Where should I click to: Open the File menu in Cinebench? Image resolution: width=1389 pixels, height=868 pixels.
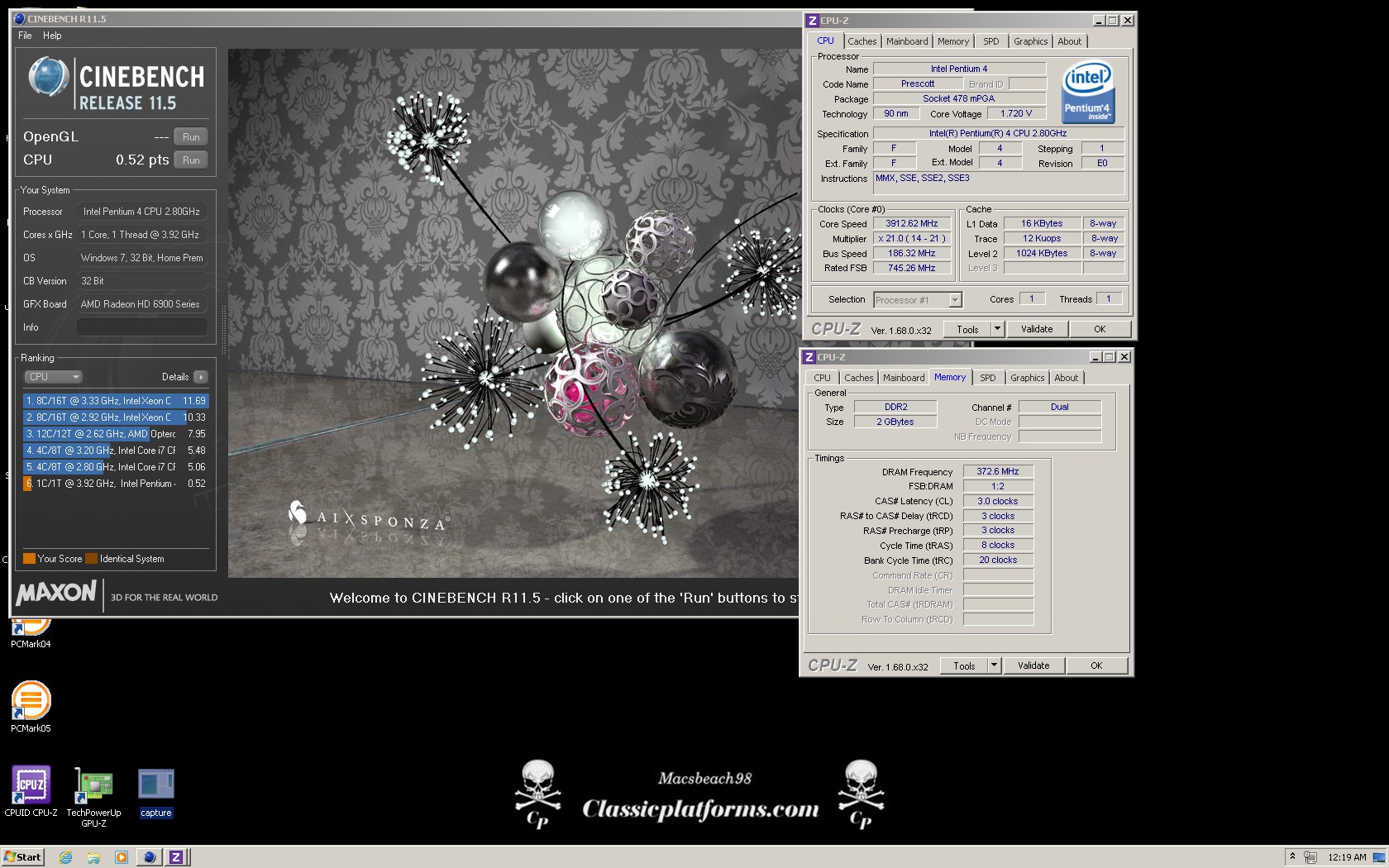(25, 36)
